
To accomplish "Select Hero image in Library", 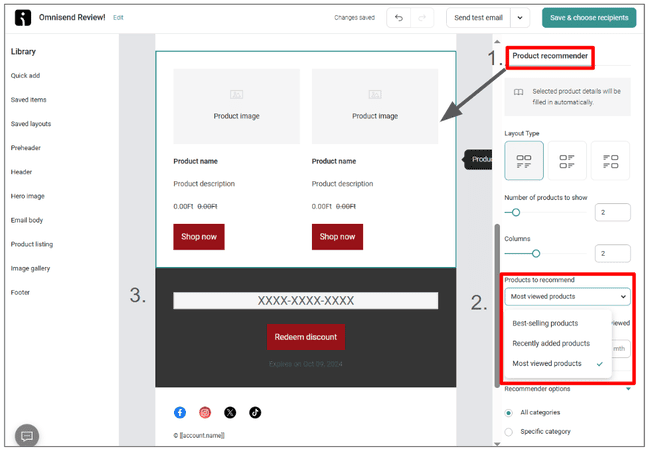I will coord(27,196).
